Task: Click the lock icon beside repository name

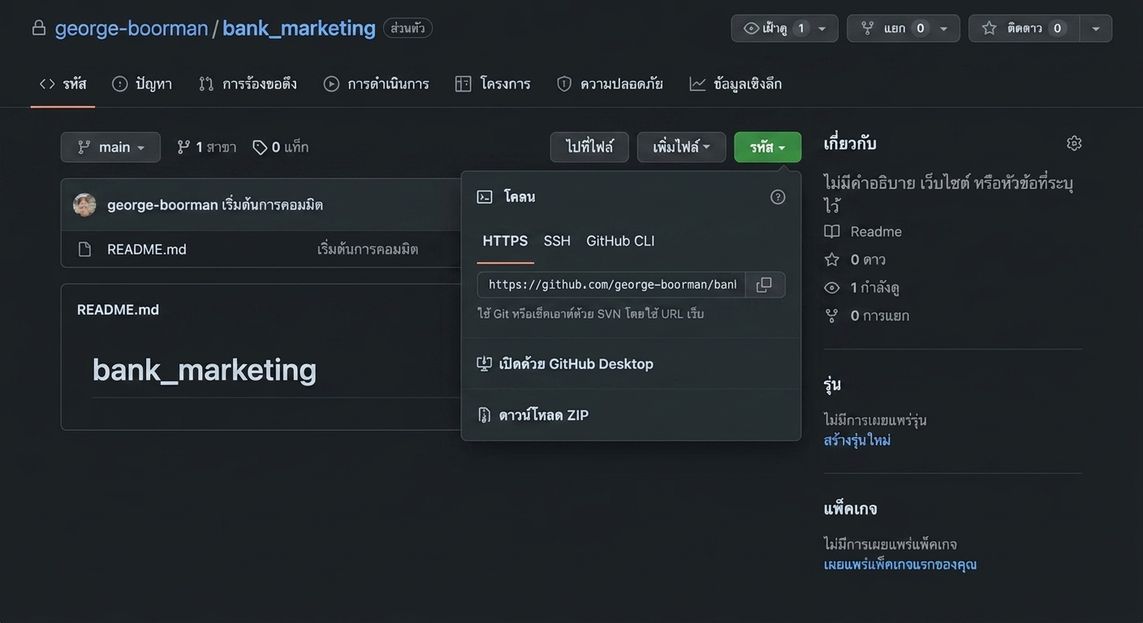Action: tap(39, 28)
